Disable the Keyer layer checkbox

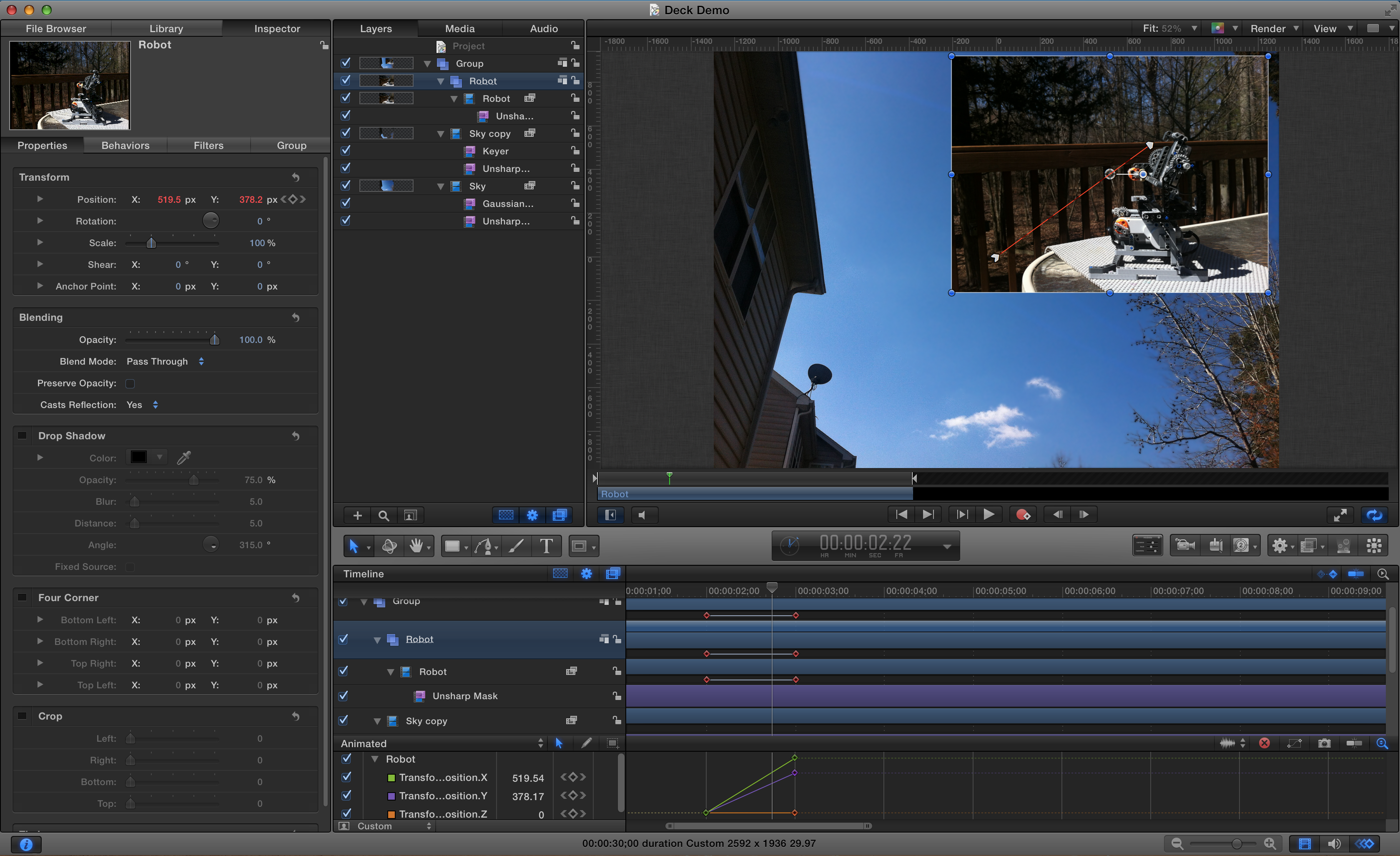pos(346,151)
